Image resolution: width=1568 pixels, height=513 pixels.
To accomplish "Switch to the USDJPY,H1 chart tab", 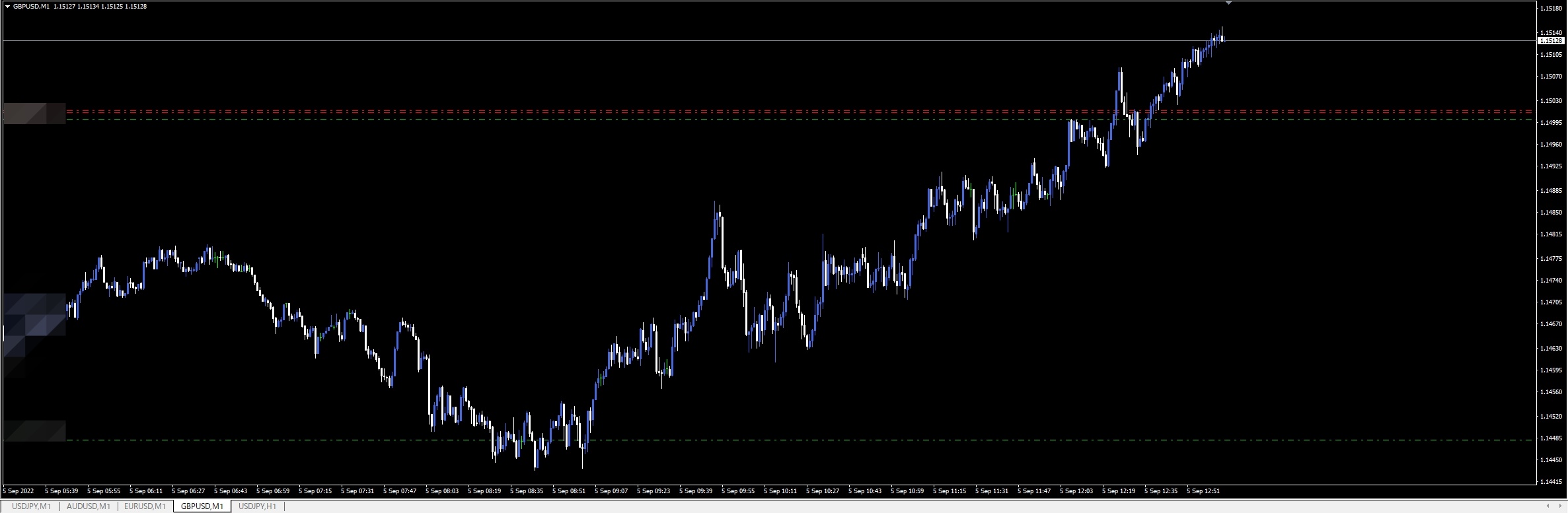I will coord(258,506).
